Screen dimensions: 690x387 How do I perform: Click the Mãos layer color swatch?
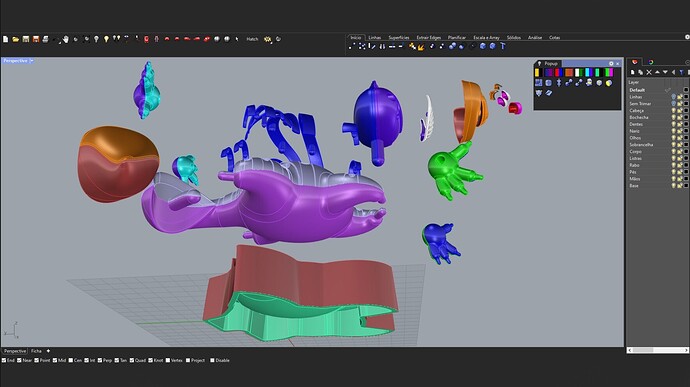coord(686,179)
